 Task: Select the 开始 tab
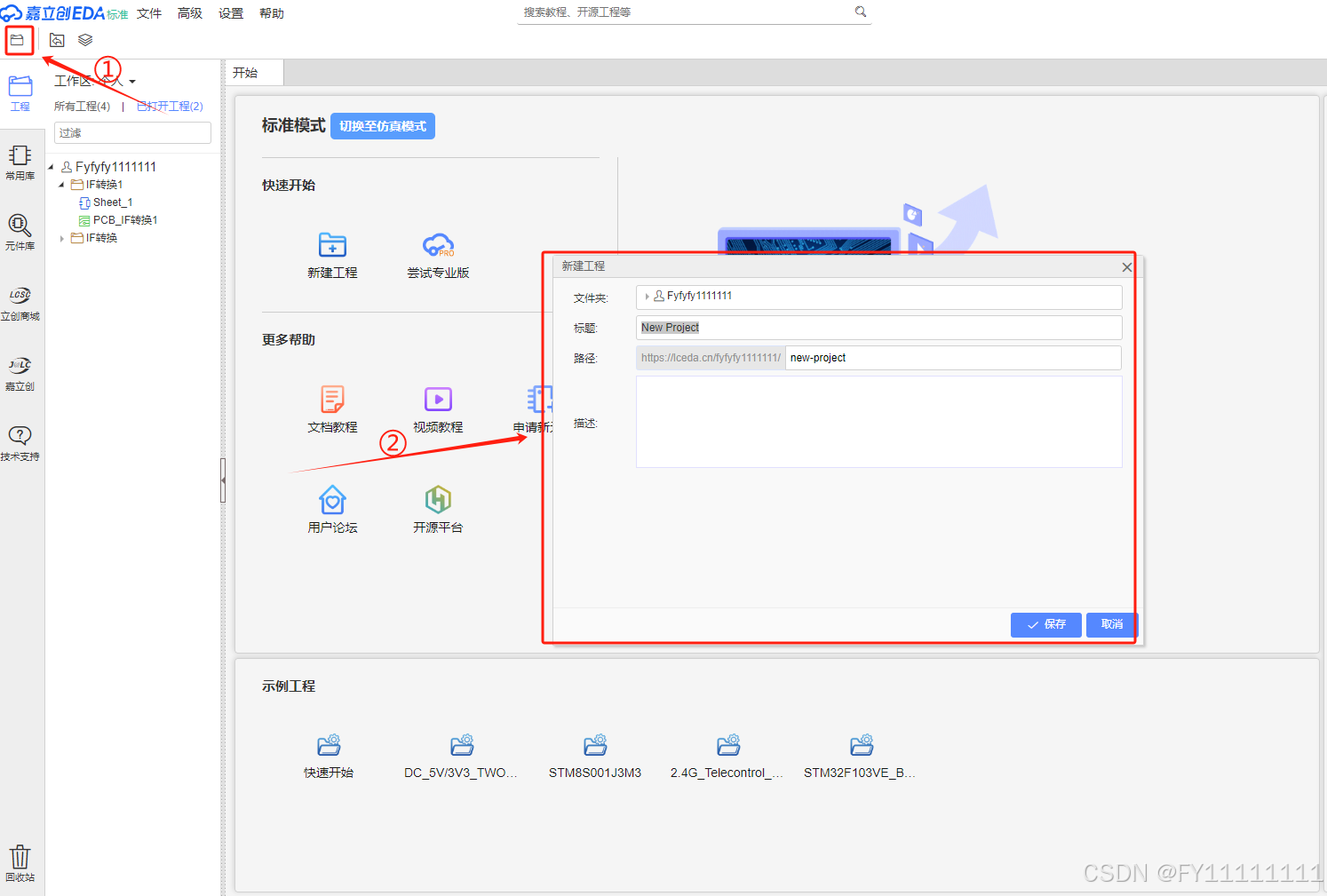pyautogui.click(x=255, y=73)
